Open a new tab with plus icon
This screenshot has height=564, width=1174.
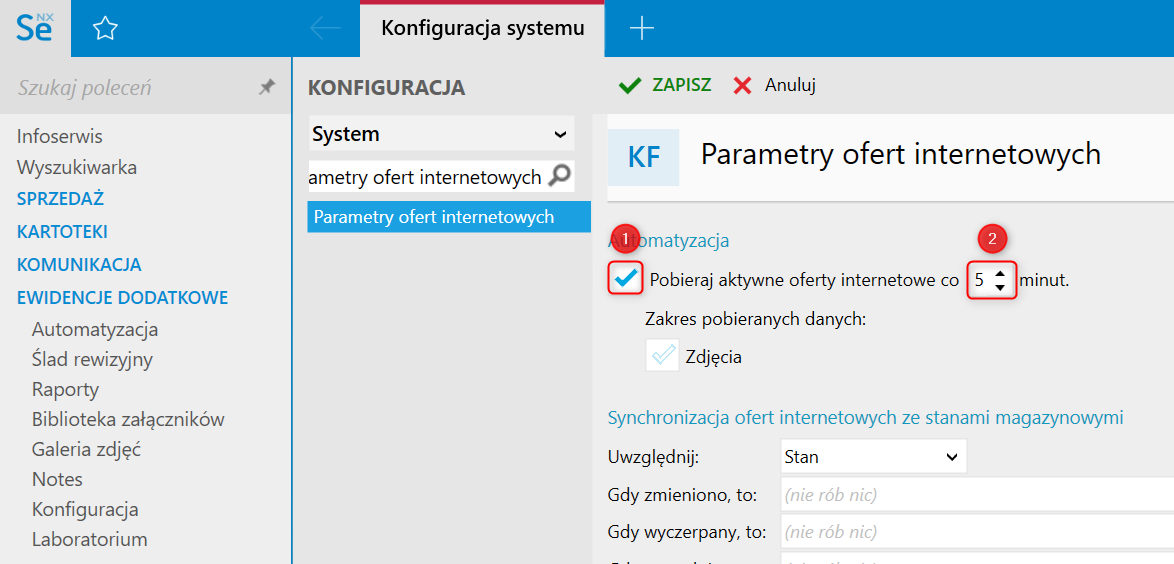click(x=641, y=29)
